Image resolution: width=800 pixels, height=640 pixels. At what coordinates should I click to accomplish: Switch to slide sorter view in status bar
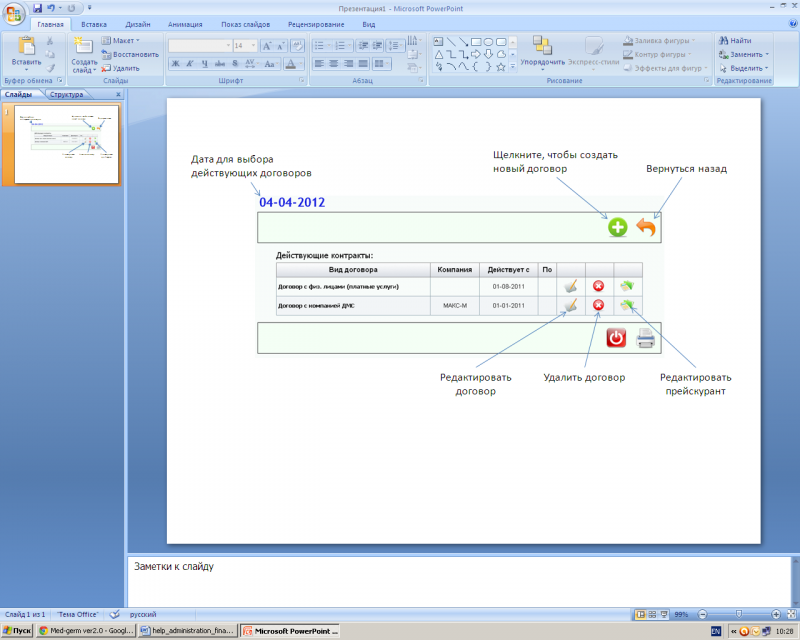(x=654, y=614)
